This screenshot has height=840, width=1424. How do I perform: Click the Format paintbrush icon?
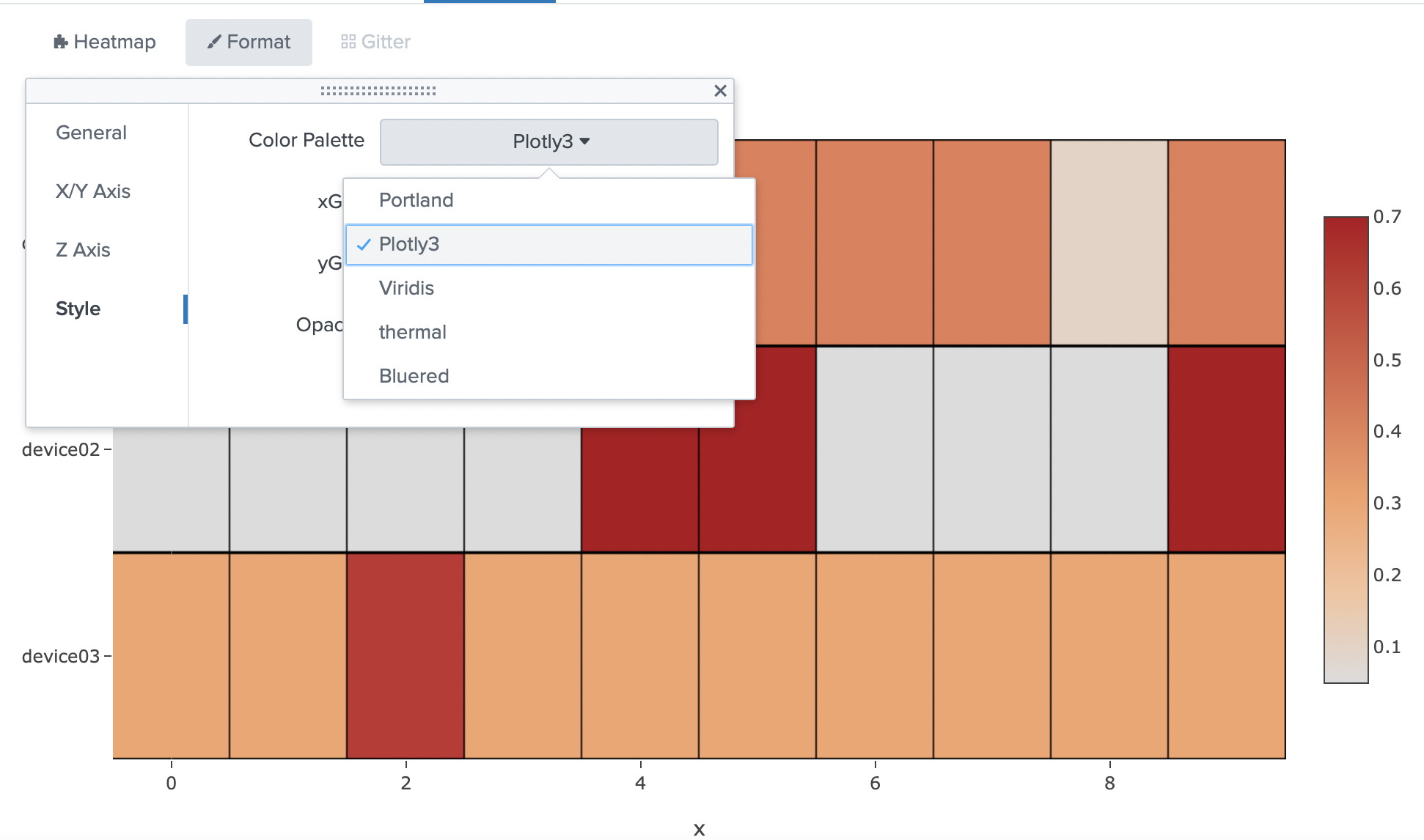click(214, 42)
